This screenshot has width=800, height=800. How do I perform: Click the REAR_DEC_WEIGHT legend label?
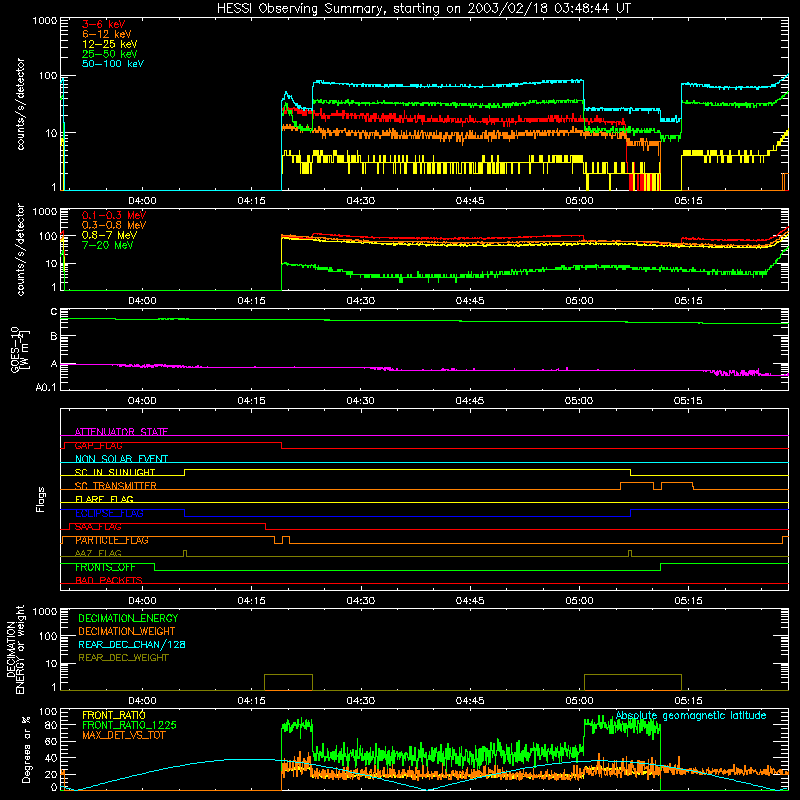coord(123,658)
